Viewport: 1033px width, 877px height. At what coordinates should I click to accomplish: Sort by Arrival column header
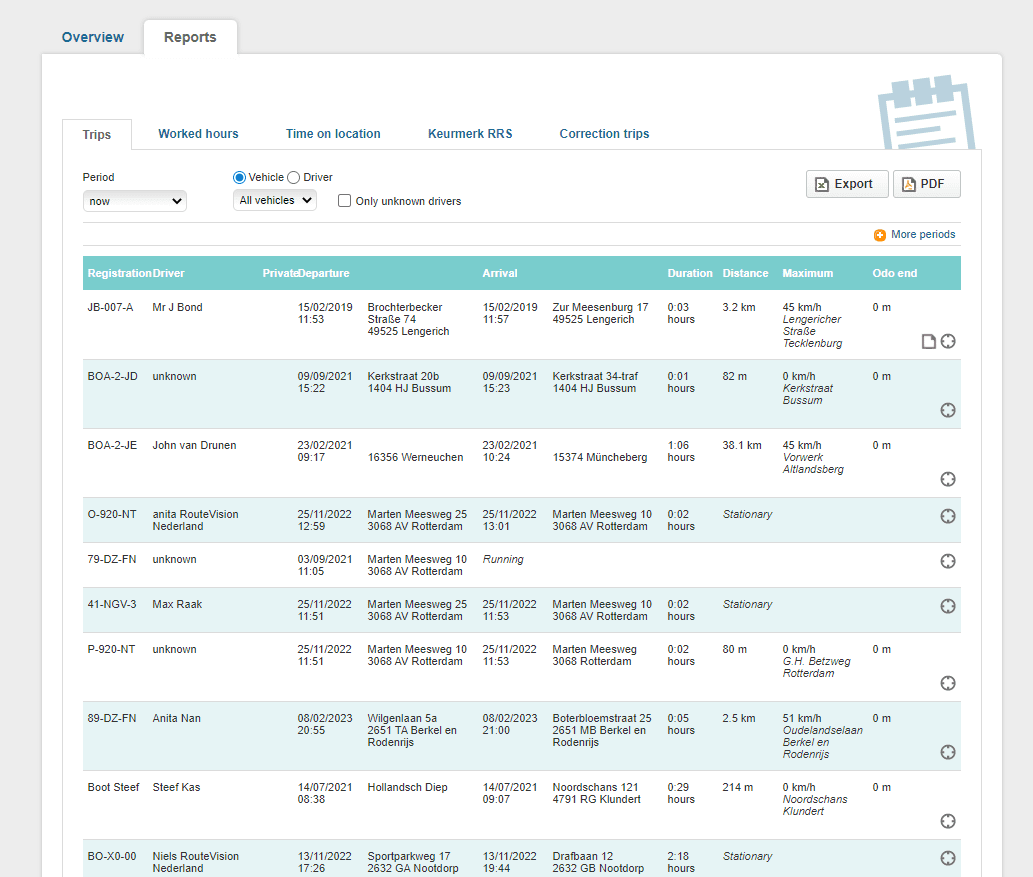pos(500,273)
